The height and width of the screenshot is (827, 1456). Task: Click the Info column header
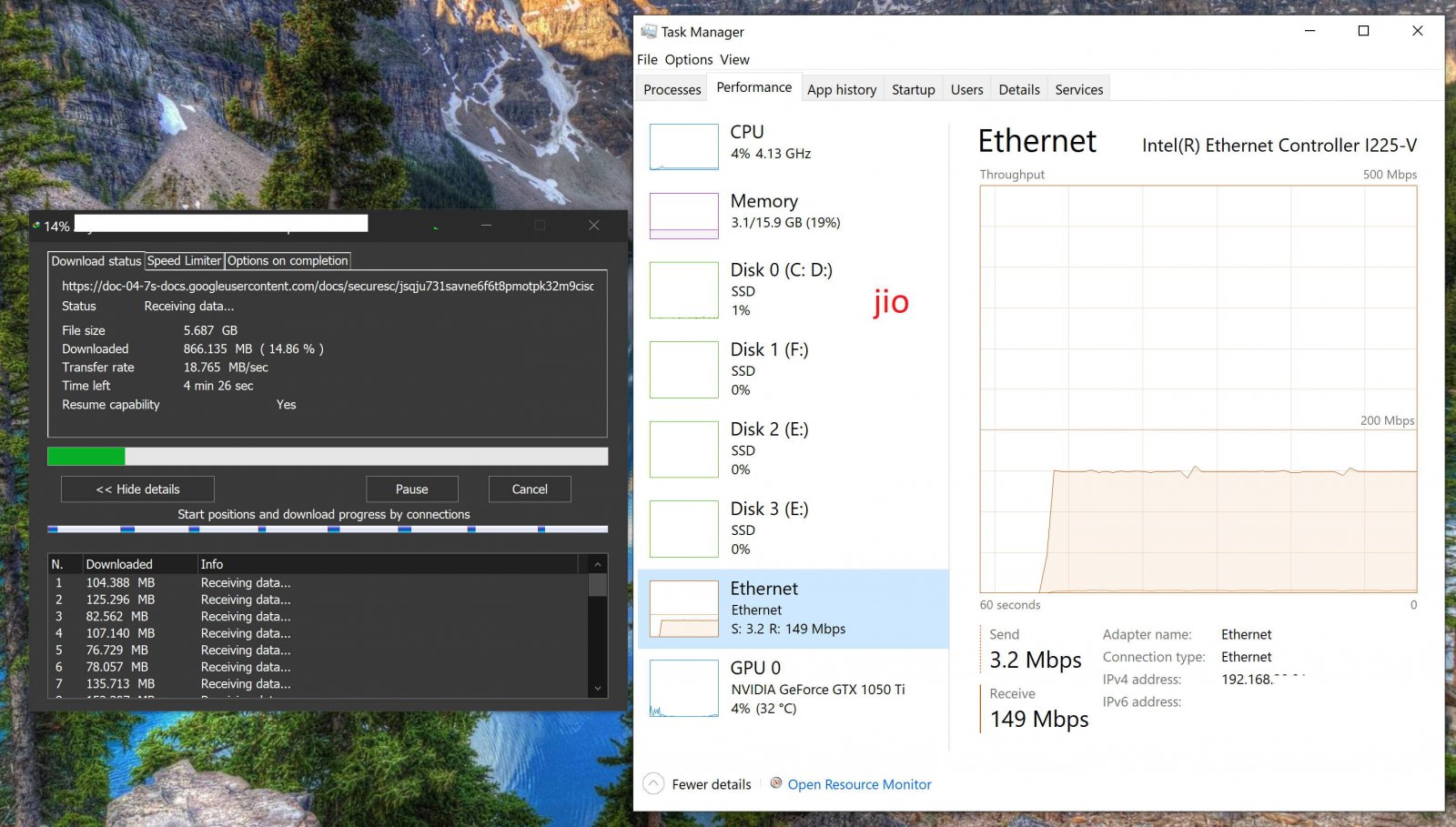pyautogui.click(x=389, y=564)
